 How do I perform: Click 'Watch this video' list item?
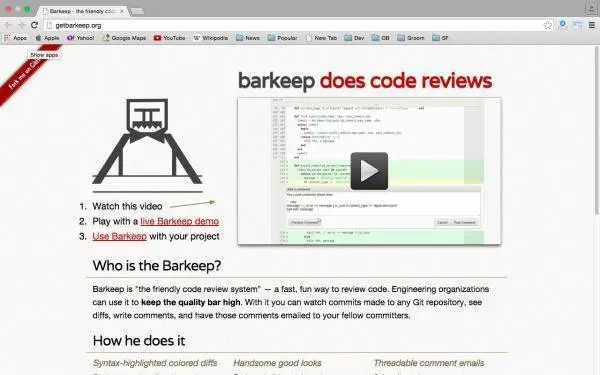[x=127, y=206]
